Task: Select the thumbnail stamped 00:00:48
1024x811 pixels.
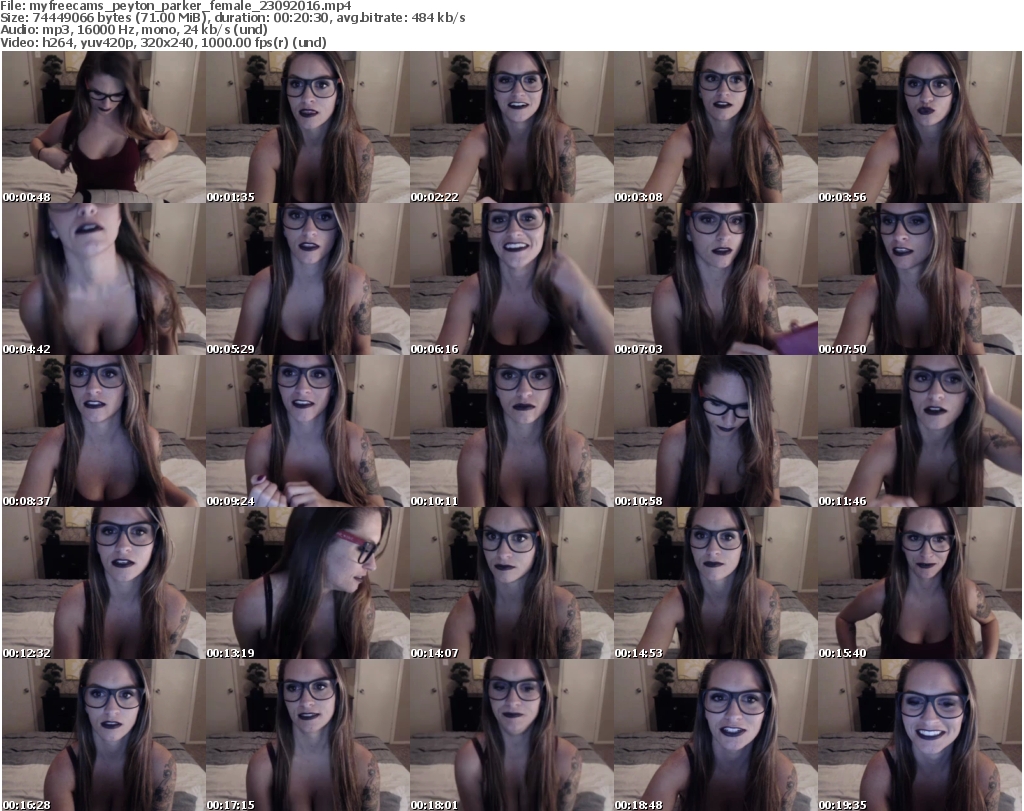Action: pos(104,127)
